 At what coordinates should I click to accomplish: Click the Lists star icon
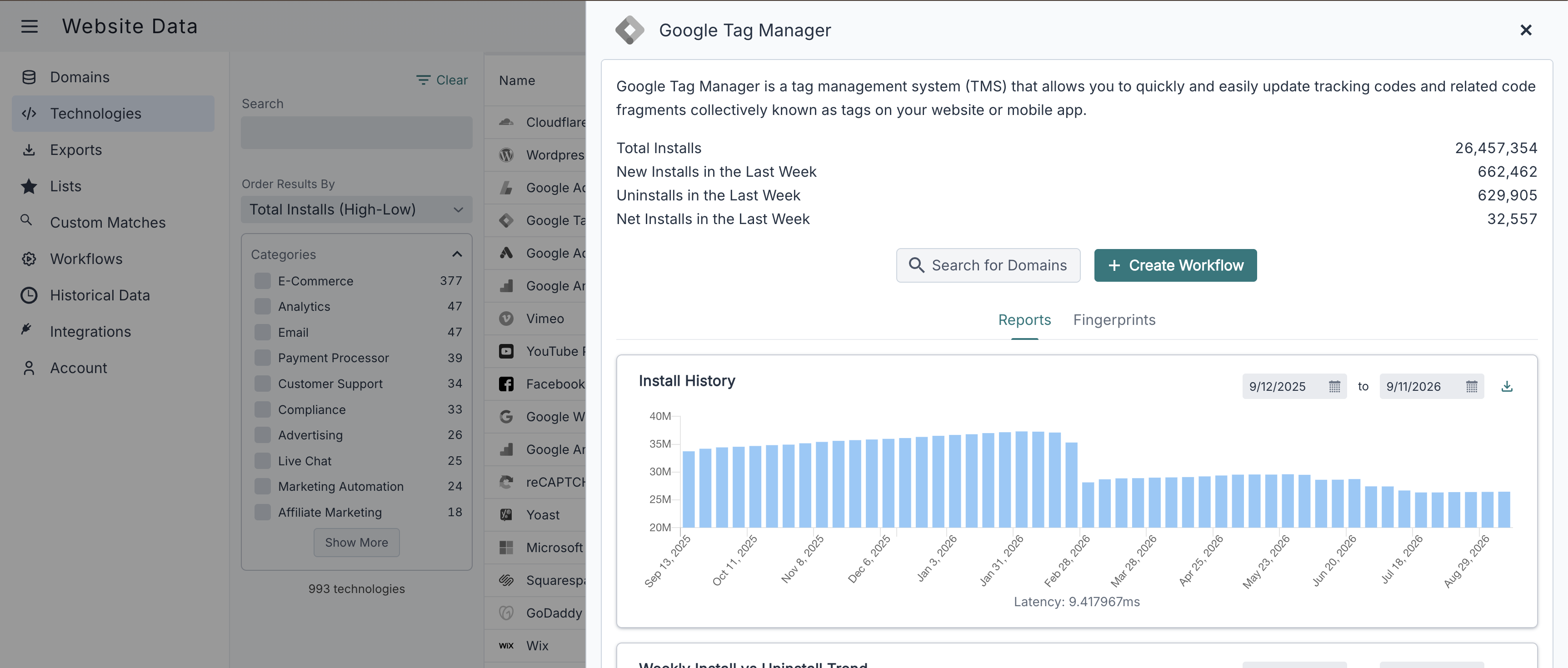click(x=29, y=186)
